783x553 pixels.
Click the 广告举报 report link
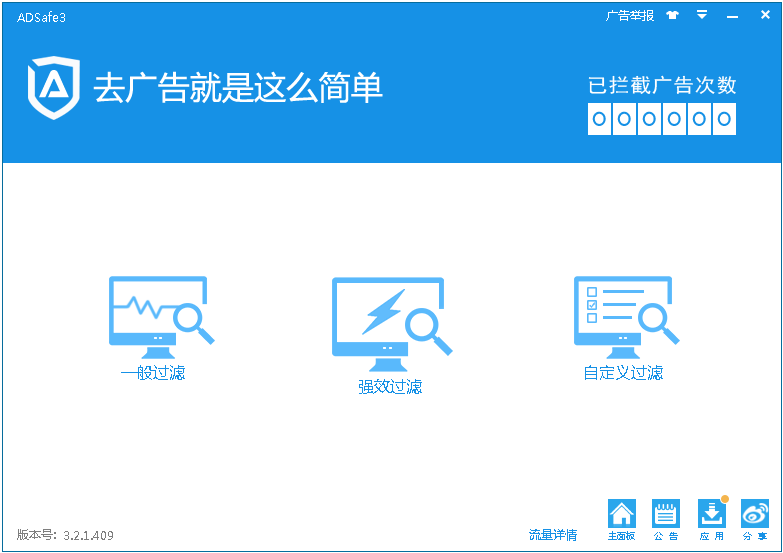point(630,16)
